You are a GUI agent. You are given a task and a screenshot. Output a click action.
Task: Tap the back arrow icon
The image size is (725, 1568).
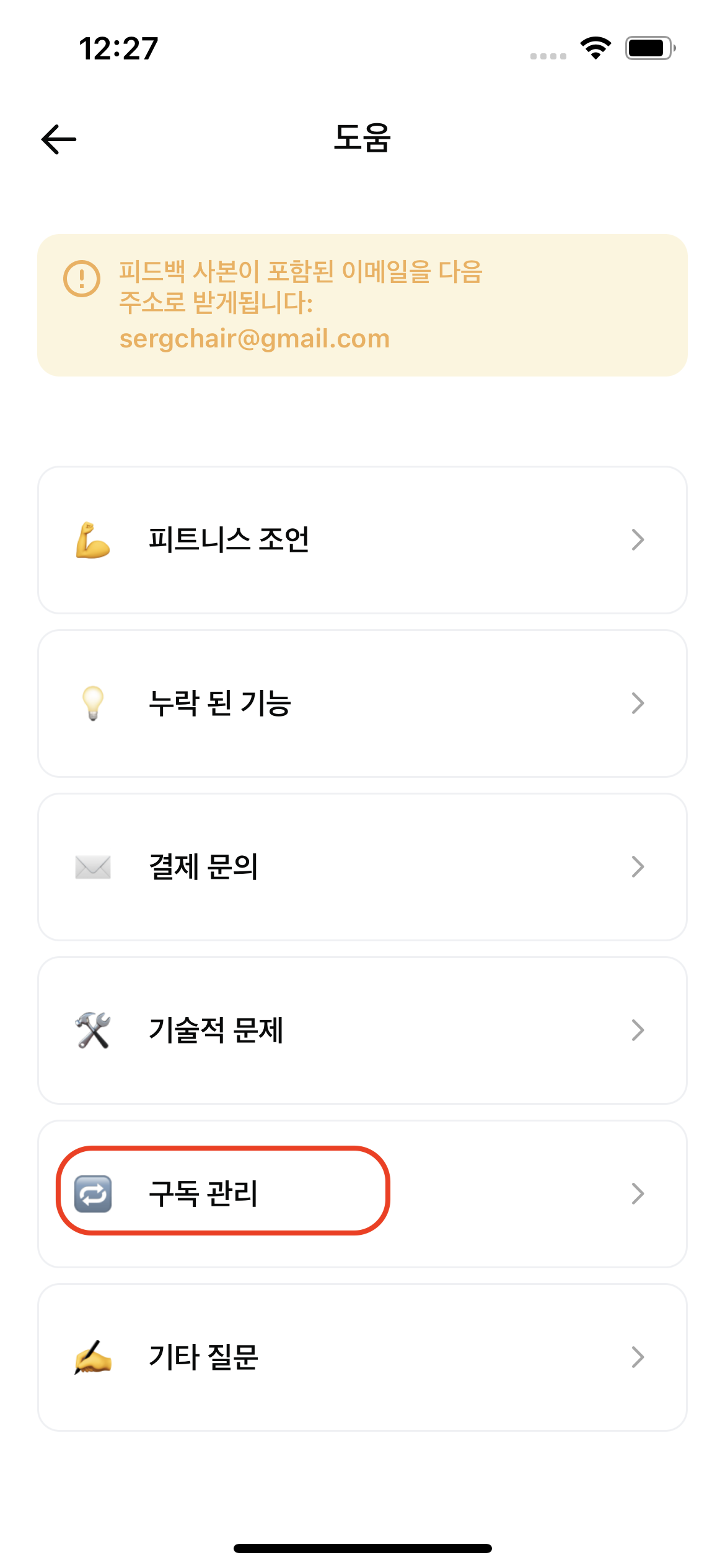click(x=59, y=139)
